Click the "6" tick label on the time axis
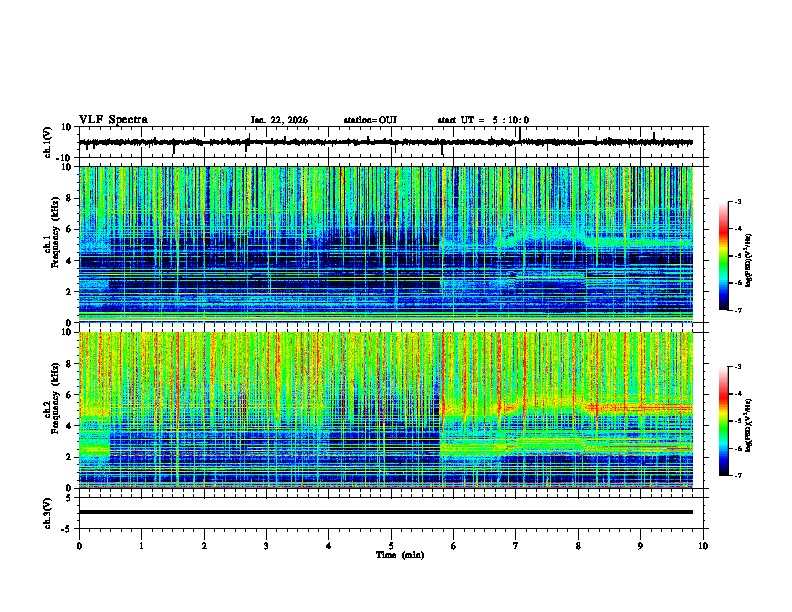 454,546
